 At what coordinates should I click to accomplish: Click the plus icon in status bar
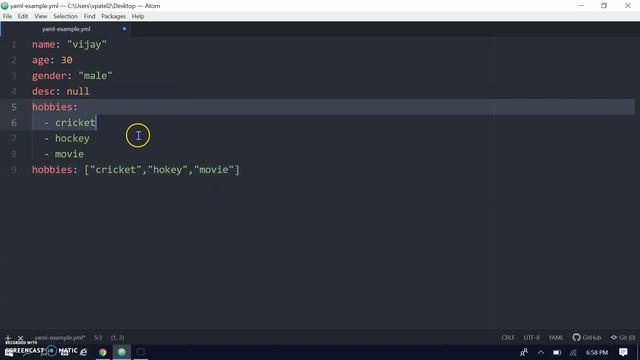pyautogui.click(x=8, y=338)
